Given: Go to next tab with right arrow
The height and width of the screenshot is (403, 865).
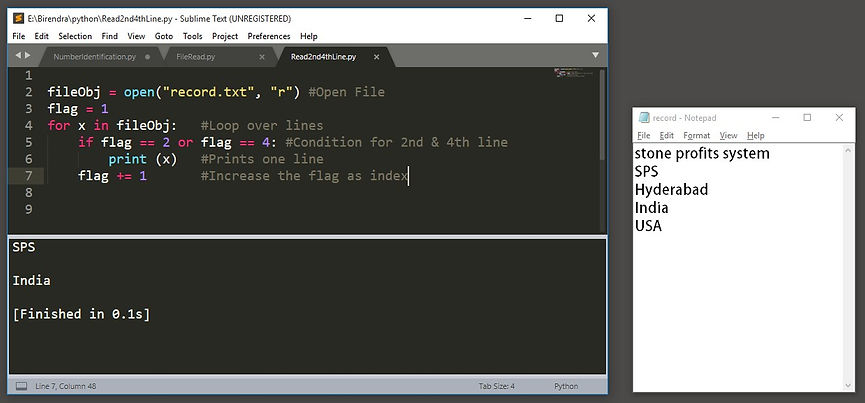Looking at the screenshot, I should point(28,55).
